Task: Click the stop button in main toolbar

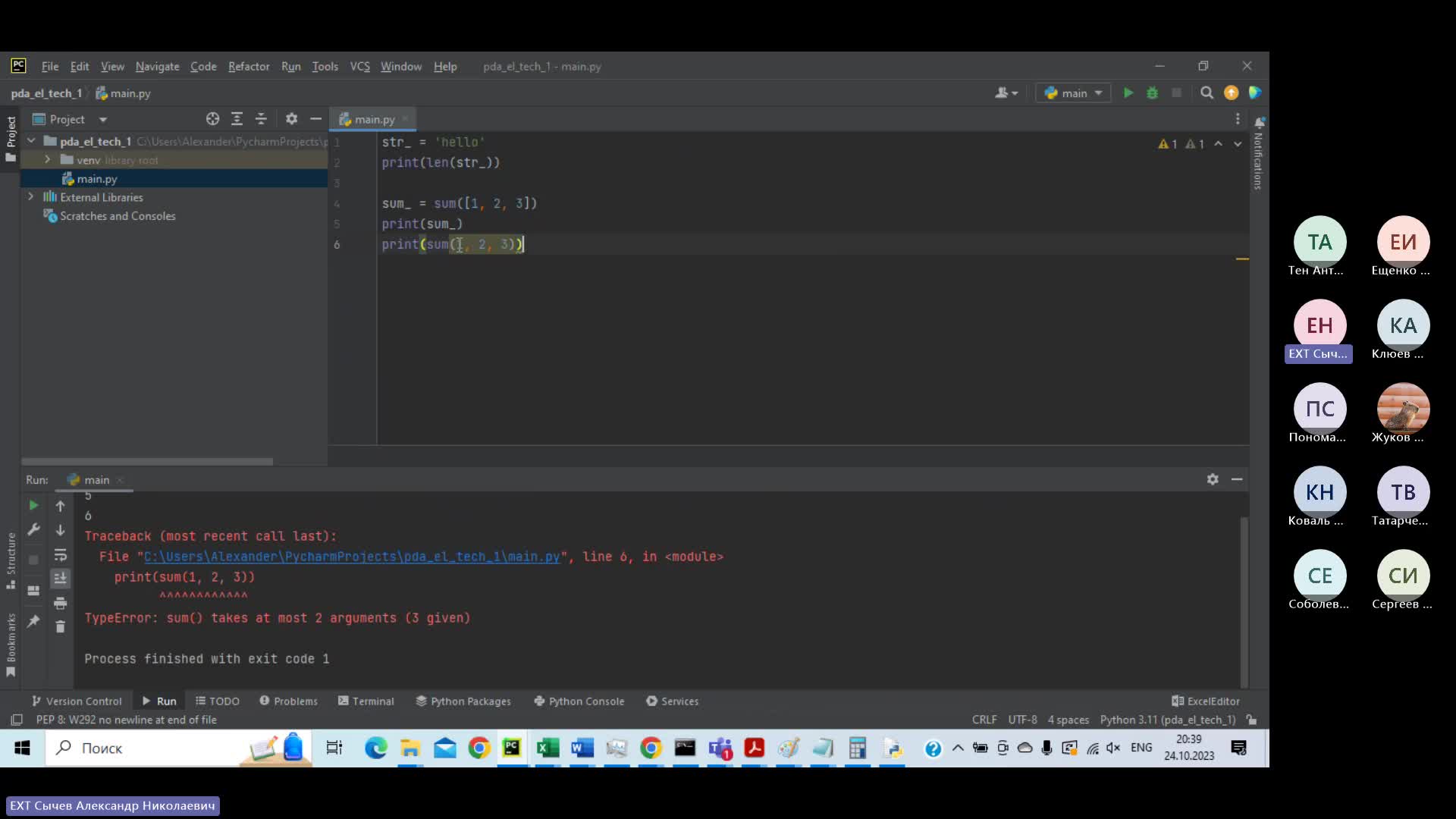Action: tap(1176, 93)
